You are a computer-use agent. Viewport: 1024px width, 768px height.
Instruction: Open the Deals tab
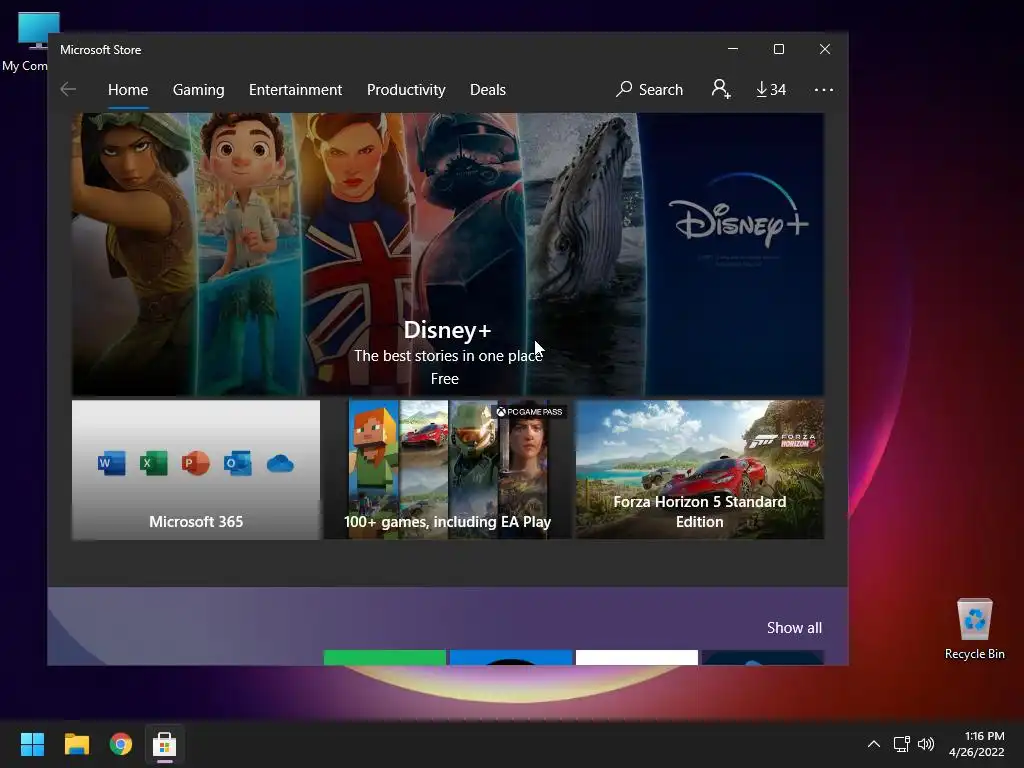pyautogui.click(x=488, y=89)
